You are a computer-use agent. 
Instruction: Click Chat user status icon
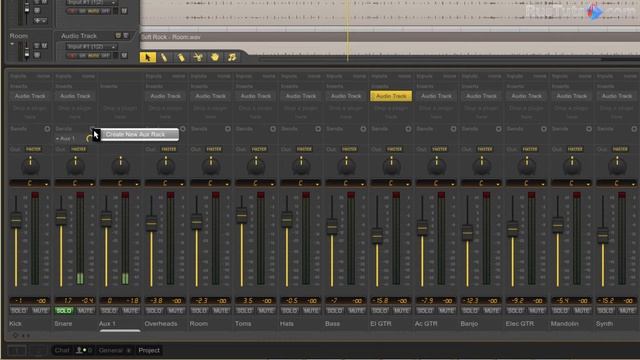click(79, 350)
